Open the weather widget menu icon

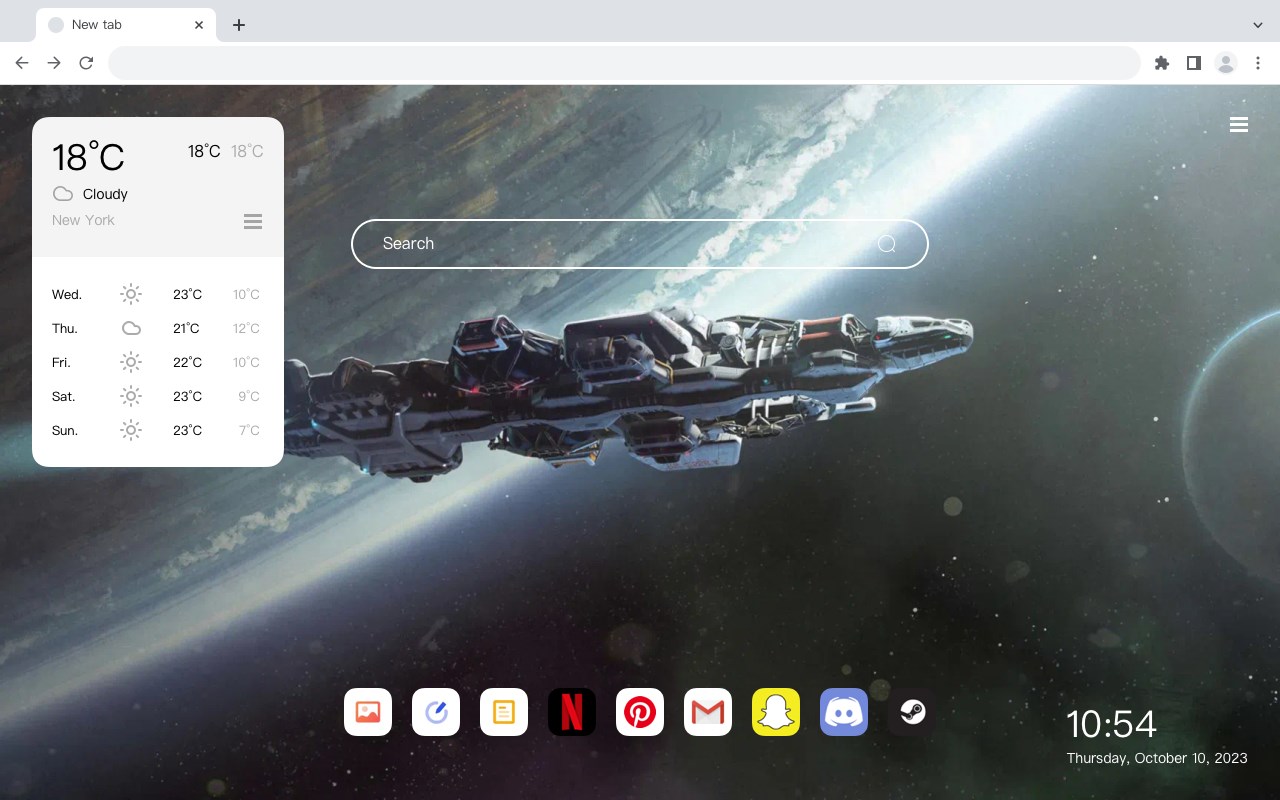coord(253,221)
